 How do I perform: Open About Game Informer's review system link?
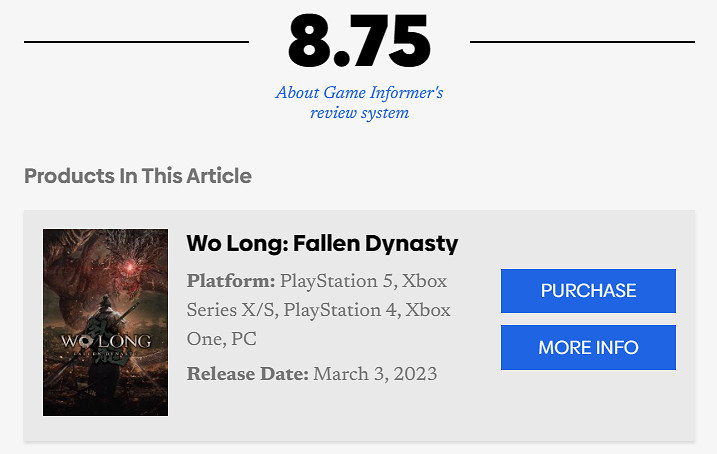pos(359,103)
